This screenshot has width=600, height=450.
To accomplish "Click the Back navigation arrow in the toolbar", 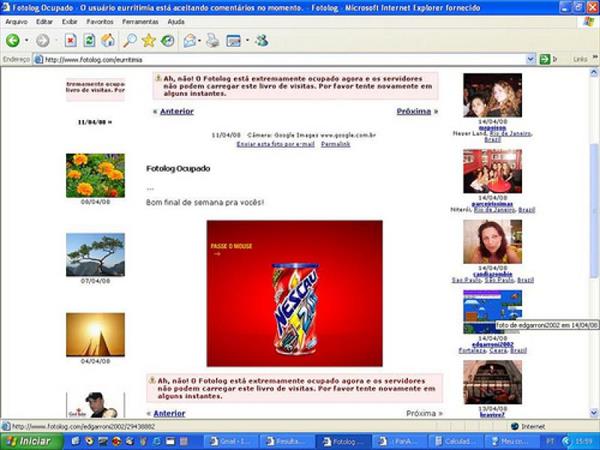I will coord(13,41).
